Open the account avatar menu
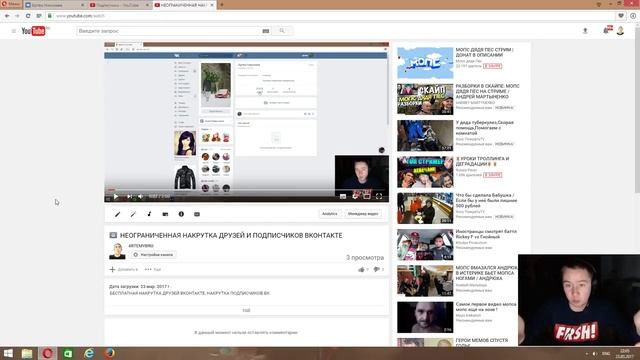This screenshot has height=360, width=640. click(x=620, y=31)
